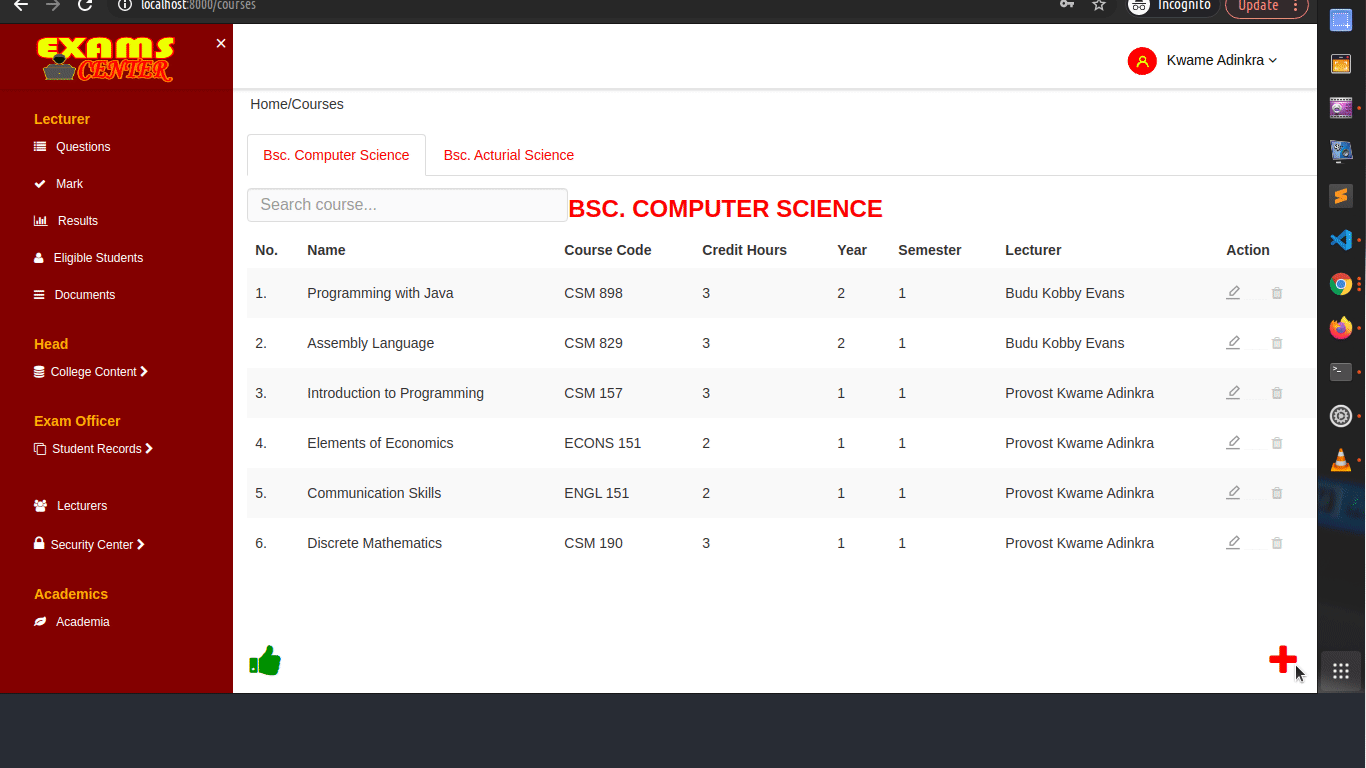Edit the Elements of Economics course
Image resolution: width=1366 pixels, height=768 pixels.
(x=1233, y=443)
